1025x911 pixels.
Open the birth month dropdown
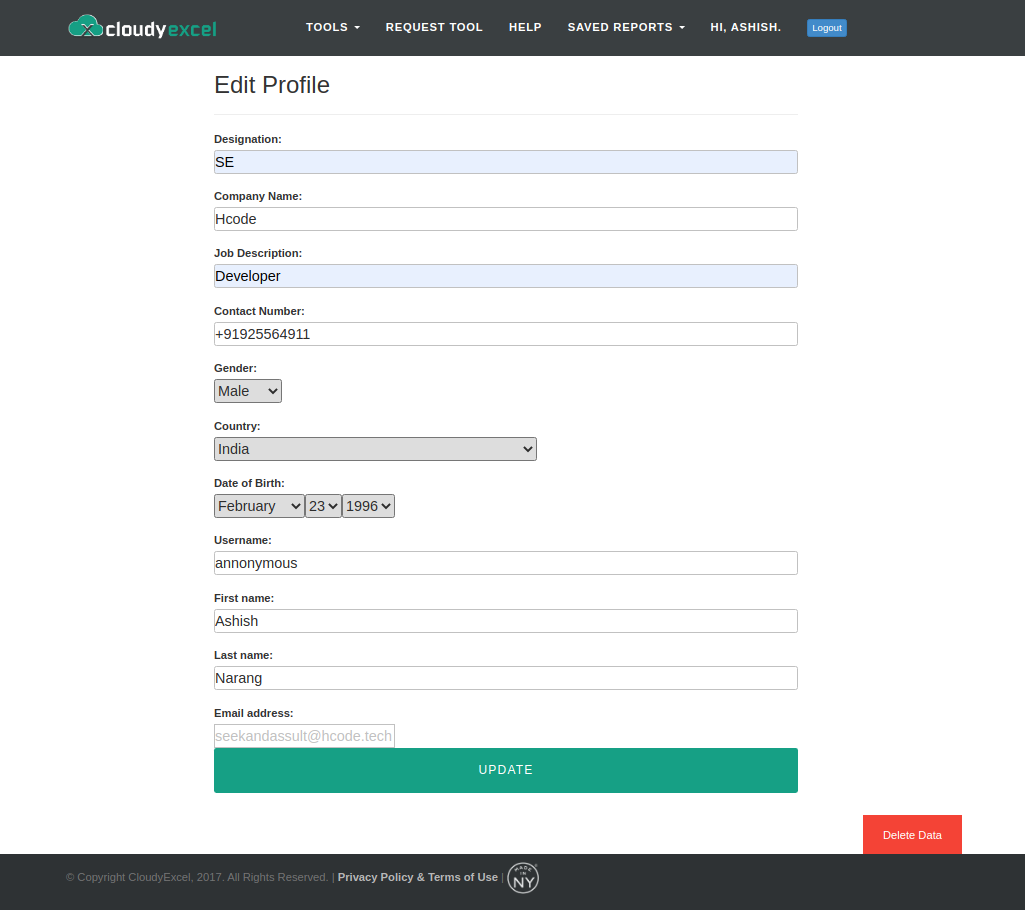pyautogui.click(x=259, y=506)
